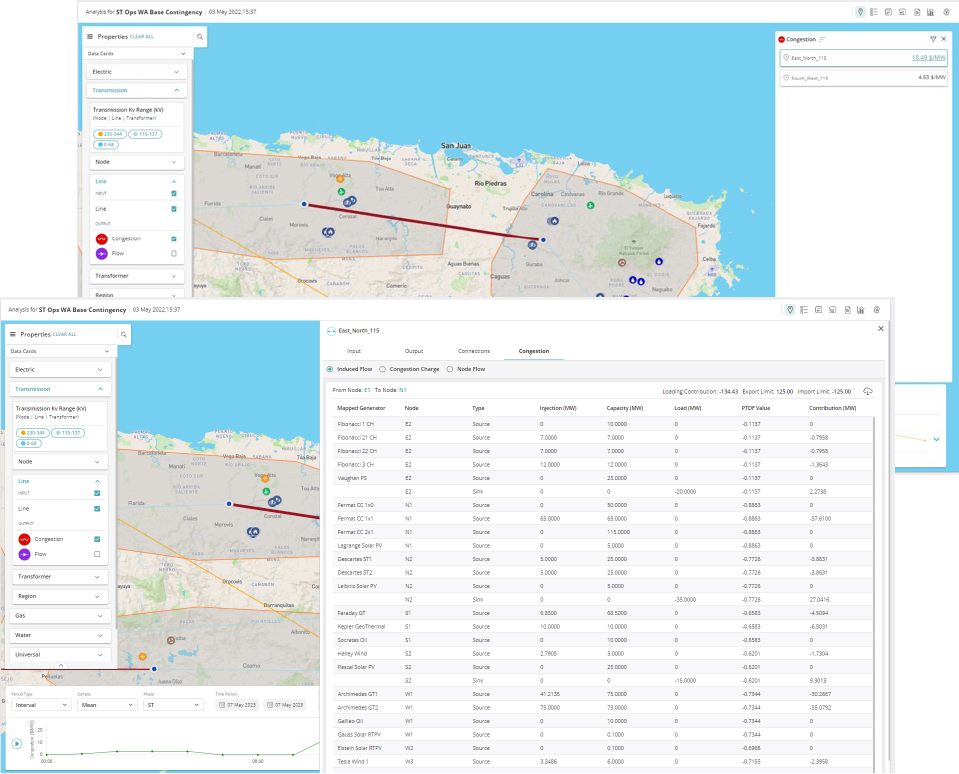959x774 pixels.
Task: Click the sort icon next to Congestion title
Action: [823, 39]
